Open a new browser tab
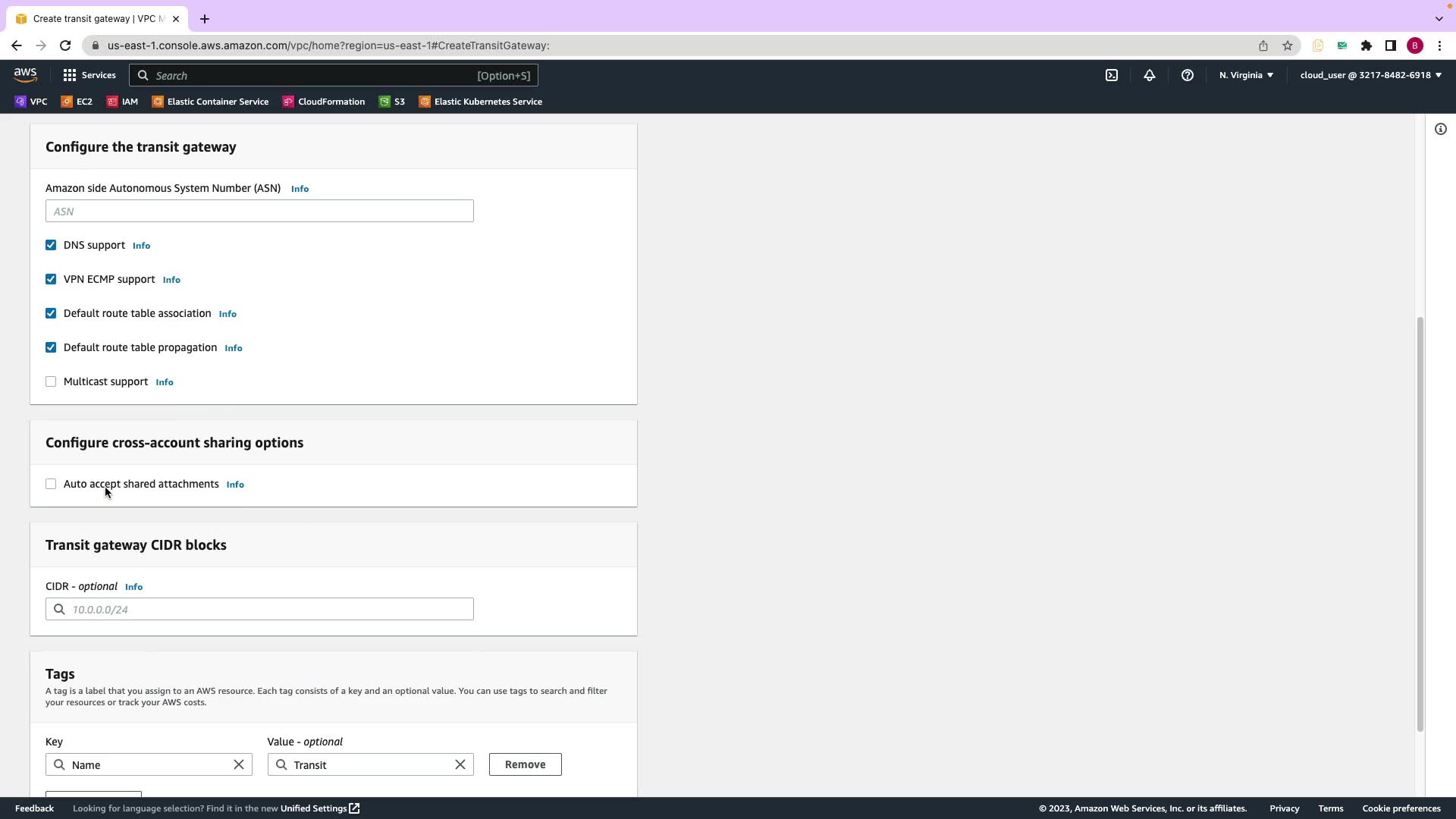 coord(204,19)
